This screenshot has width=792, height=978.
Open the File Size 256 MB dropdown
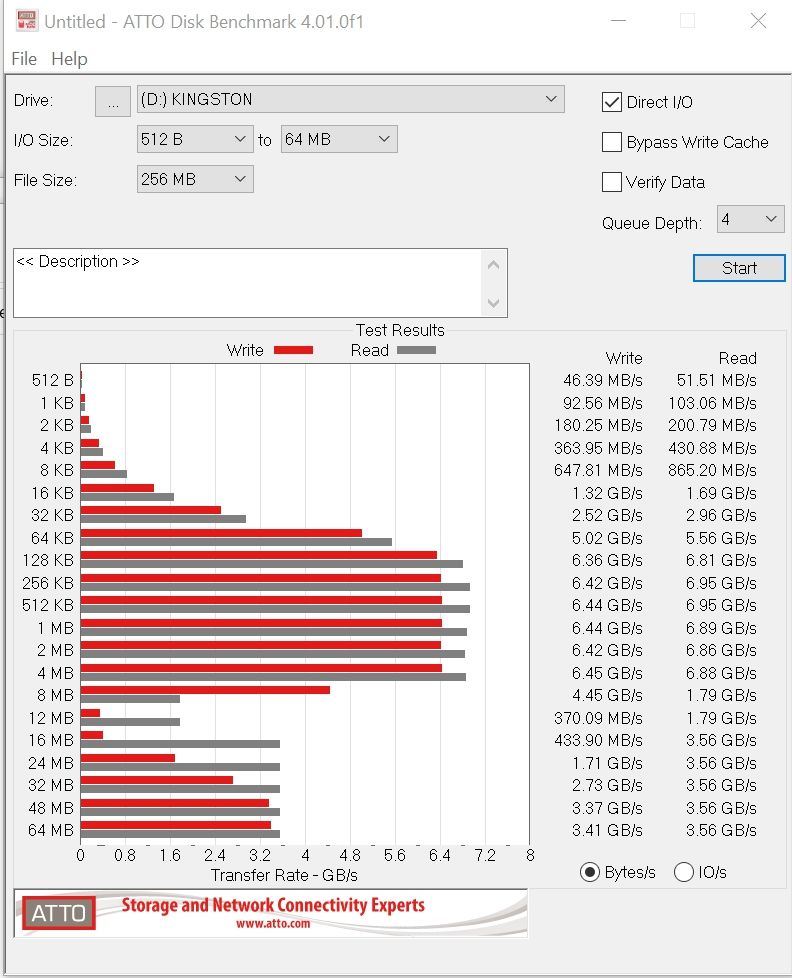pos(195,179)
